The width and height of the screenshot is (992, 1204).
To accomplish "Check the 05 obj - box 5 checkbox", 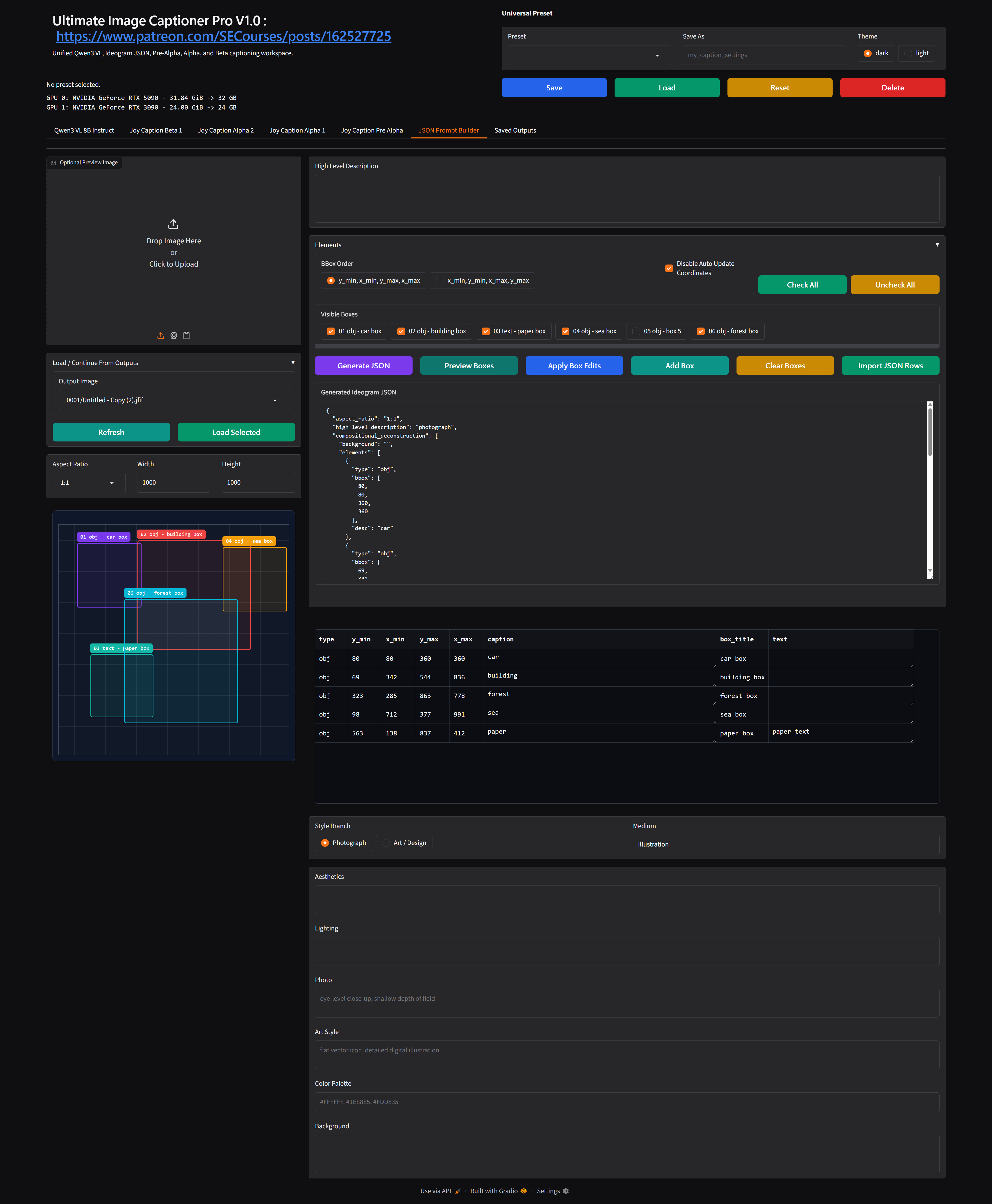I will (x=636, y=331).
